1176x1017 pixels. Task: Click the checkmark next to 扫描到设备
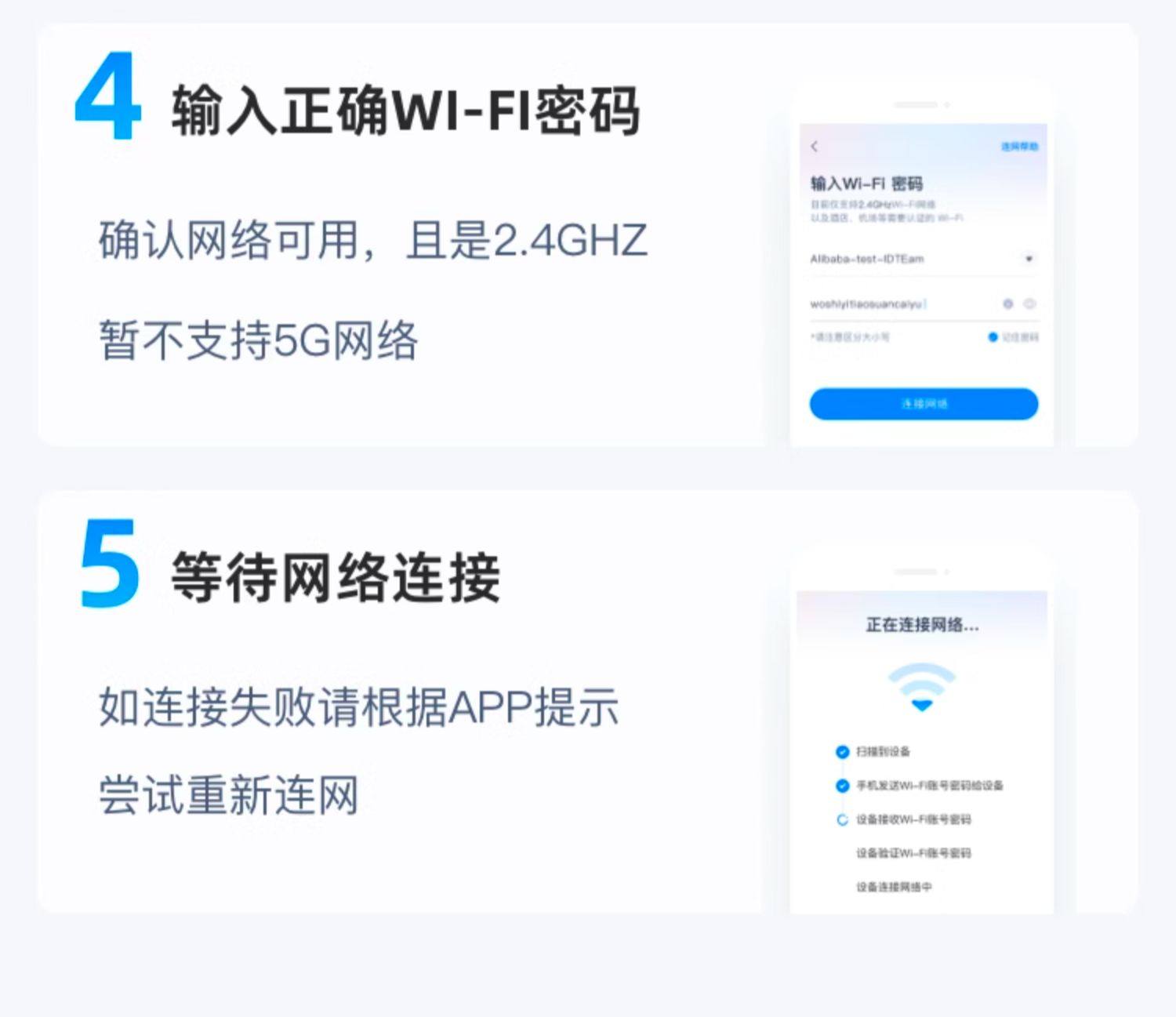[842, 752]
